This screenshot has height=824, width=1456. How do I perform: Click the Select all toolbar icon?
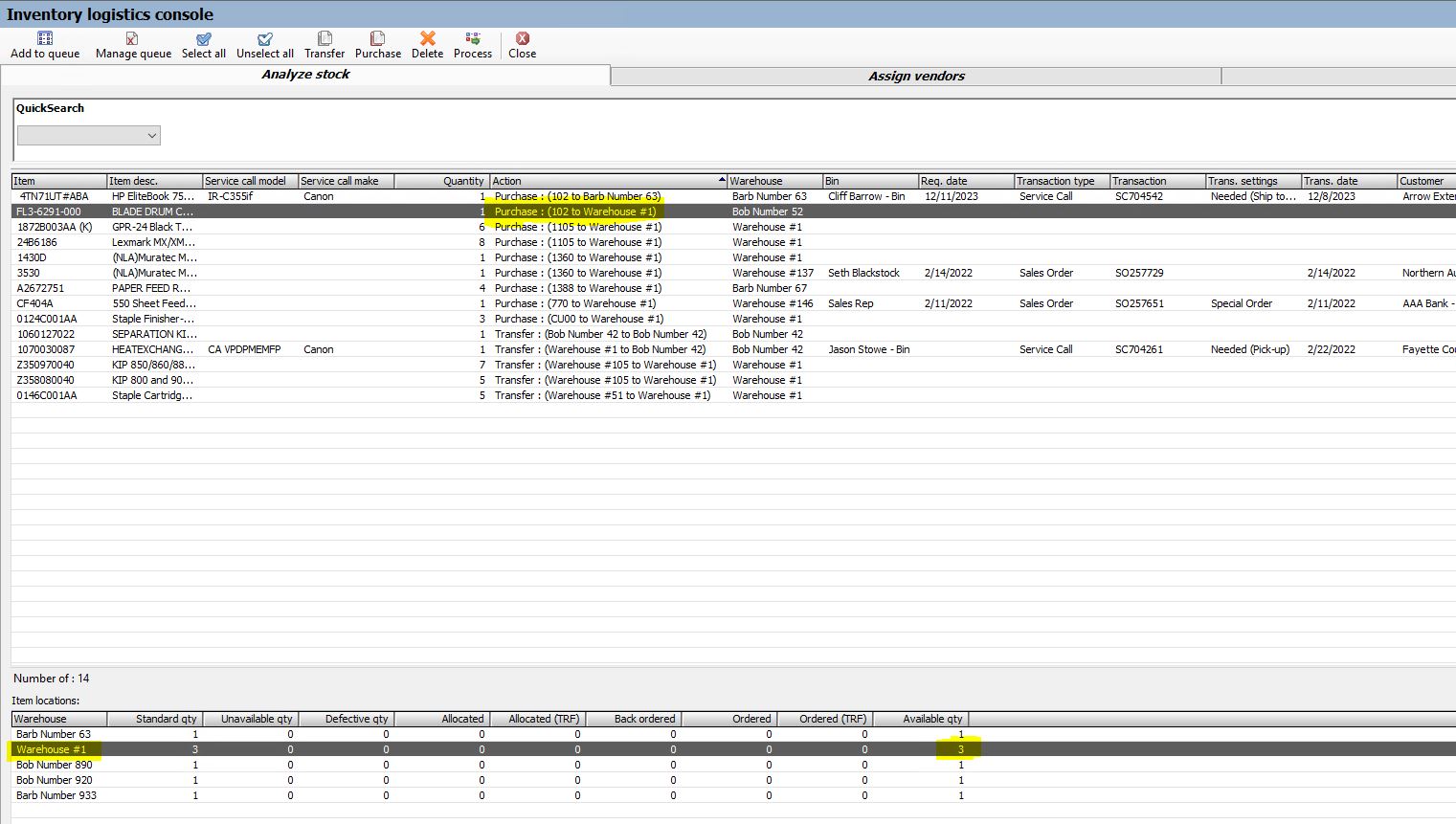pos(204,38)
